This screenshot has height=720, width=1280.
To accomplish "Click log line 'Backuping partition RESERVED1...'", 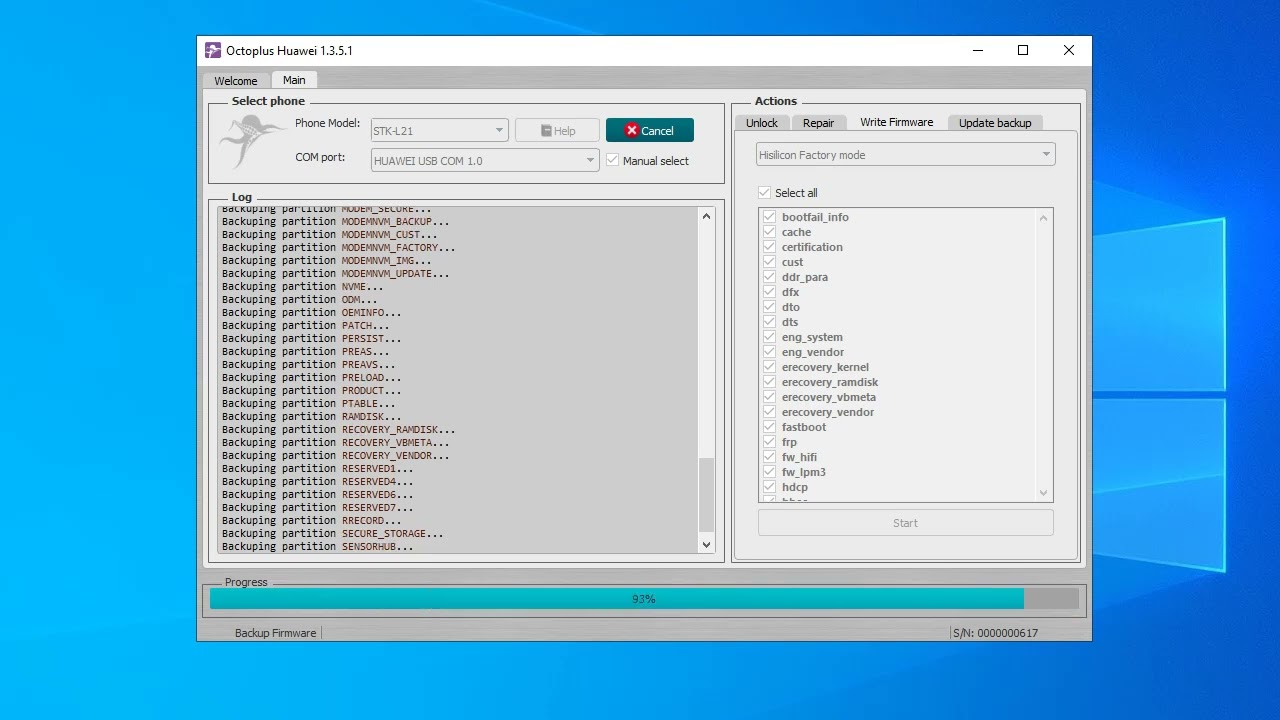I will pos(317,469).
